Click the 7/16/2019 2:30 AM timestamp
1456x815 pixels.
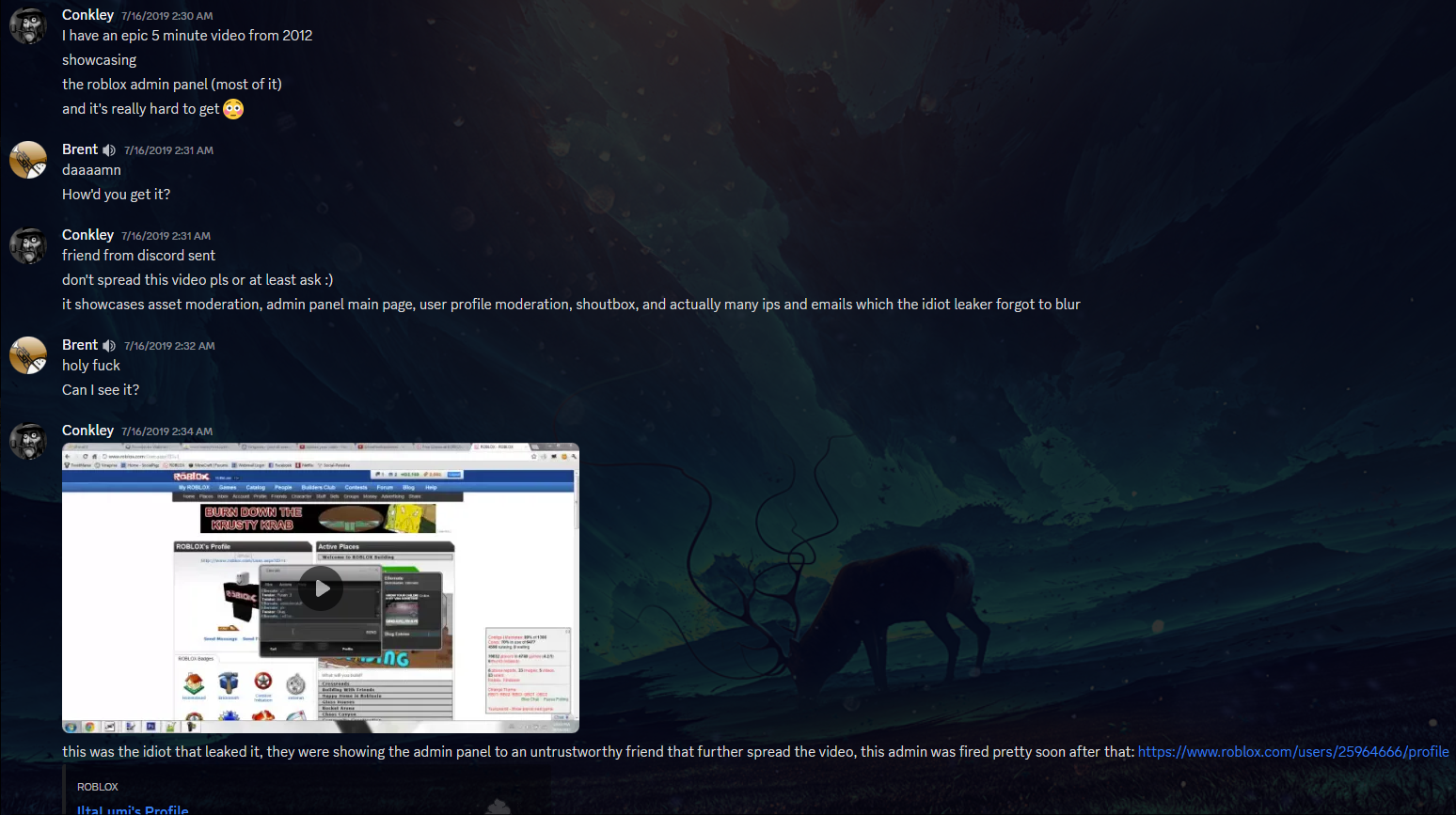coord(166,16)
